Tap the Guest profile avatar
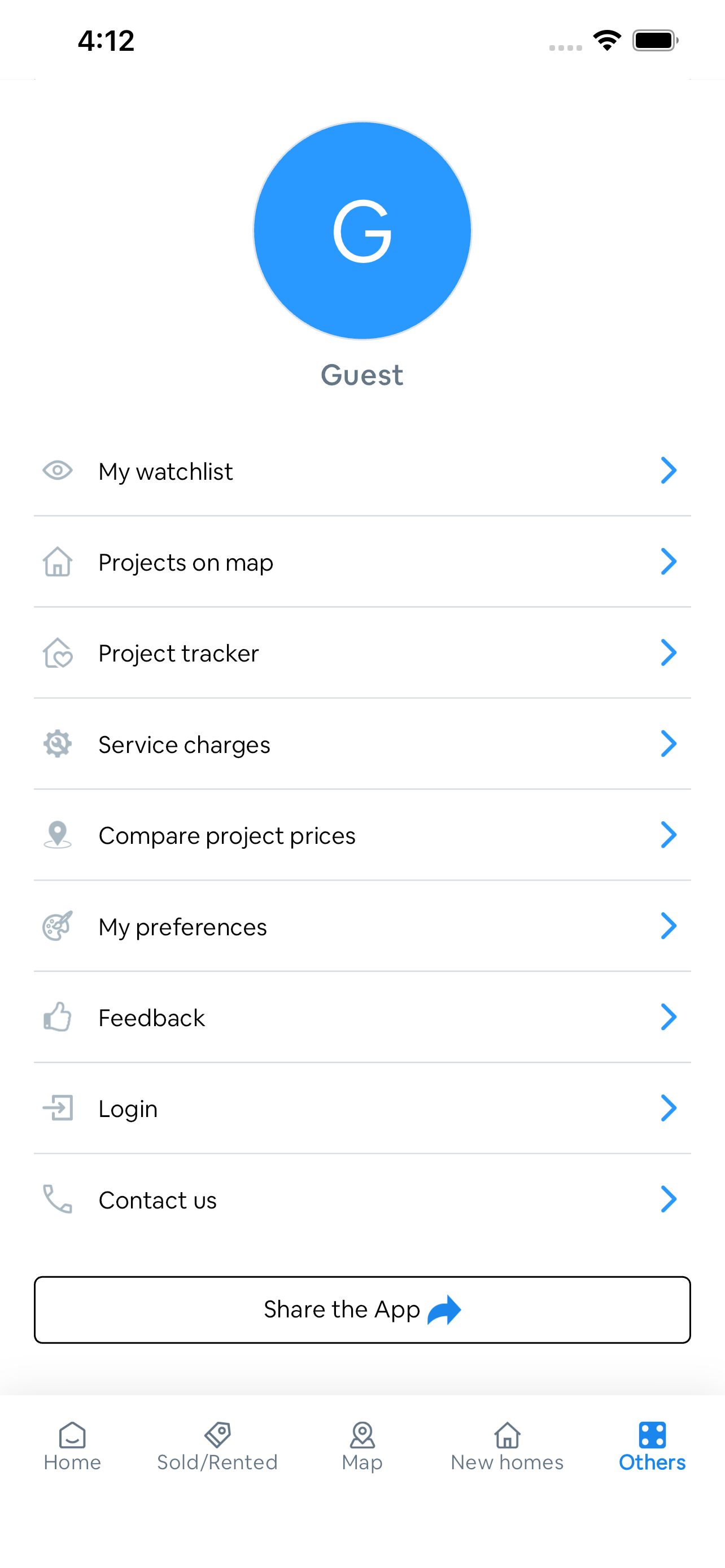This screenshot has height=1568, width=725. [x=362, y=230]
